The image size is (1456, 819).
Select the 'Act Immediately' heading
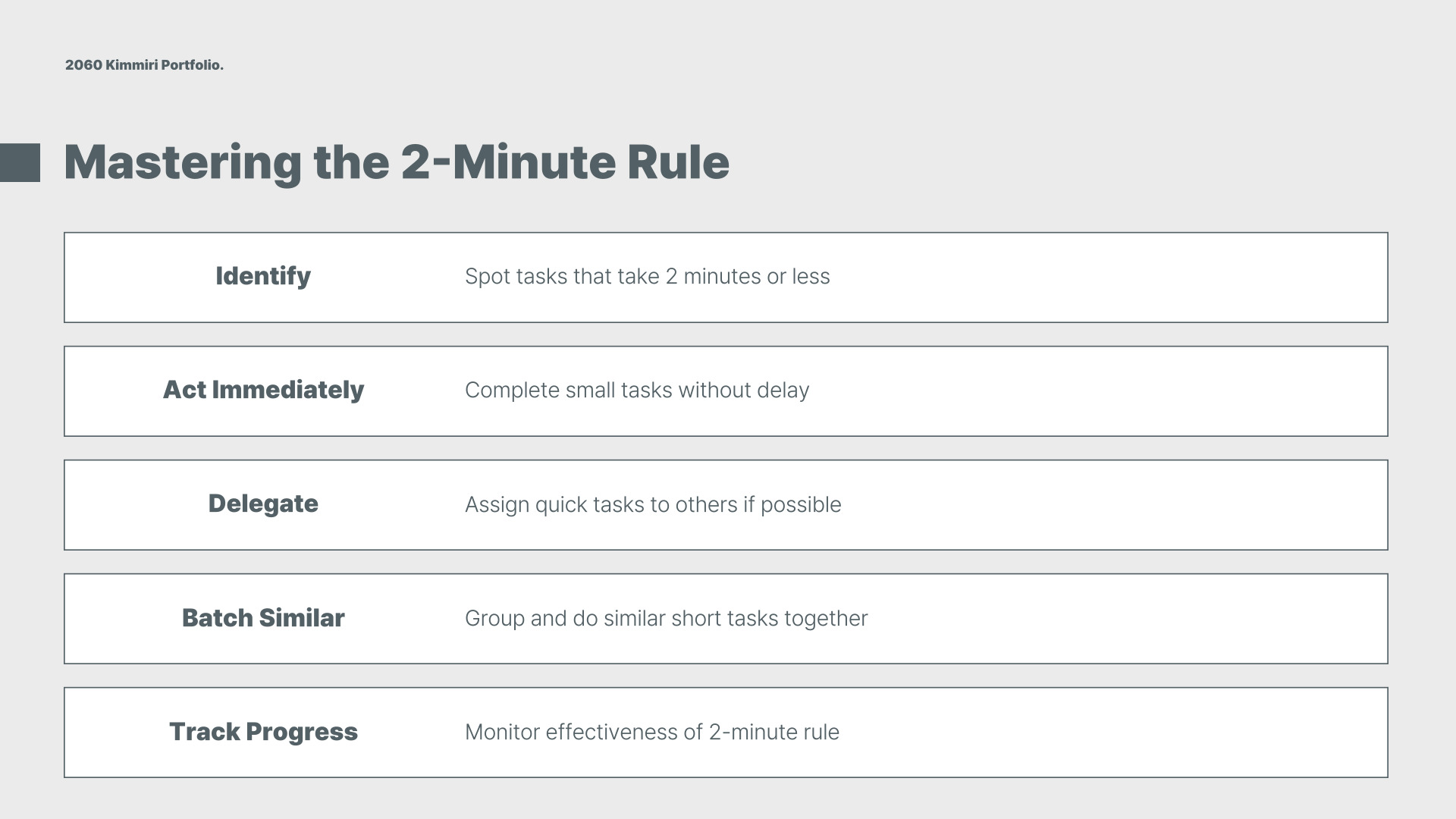point(263,391)
